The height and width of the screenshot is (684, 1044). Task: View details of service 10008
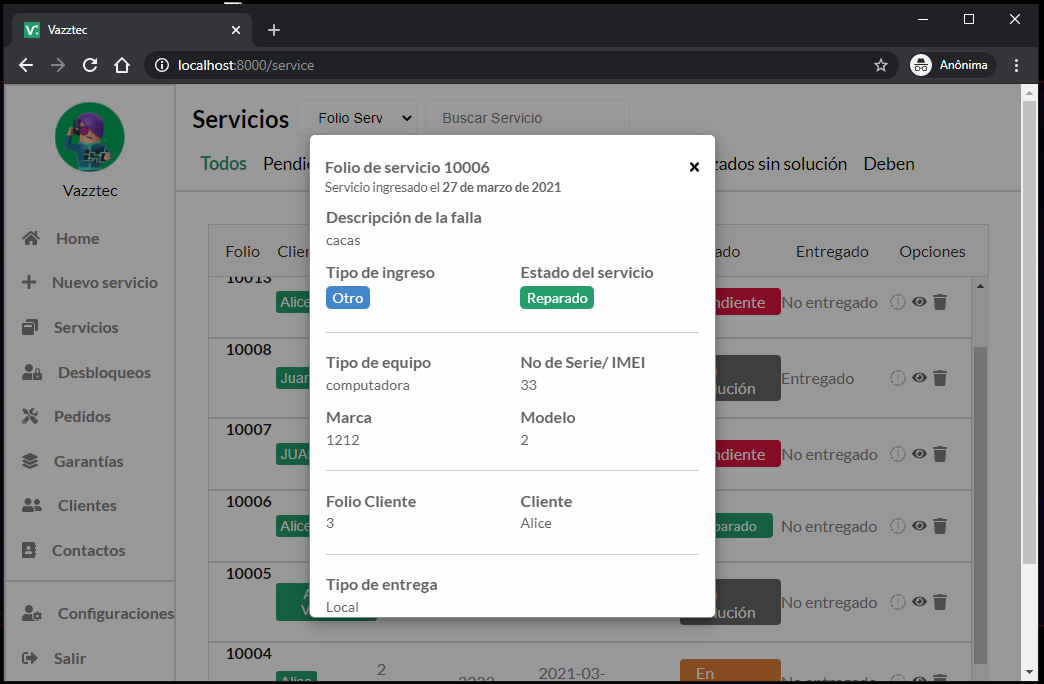tap(919, 378)
